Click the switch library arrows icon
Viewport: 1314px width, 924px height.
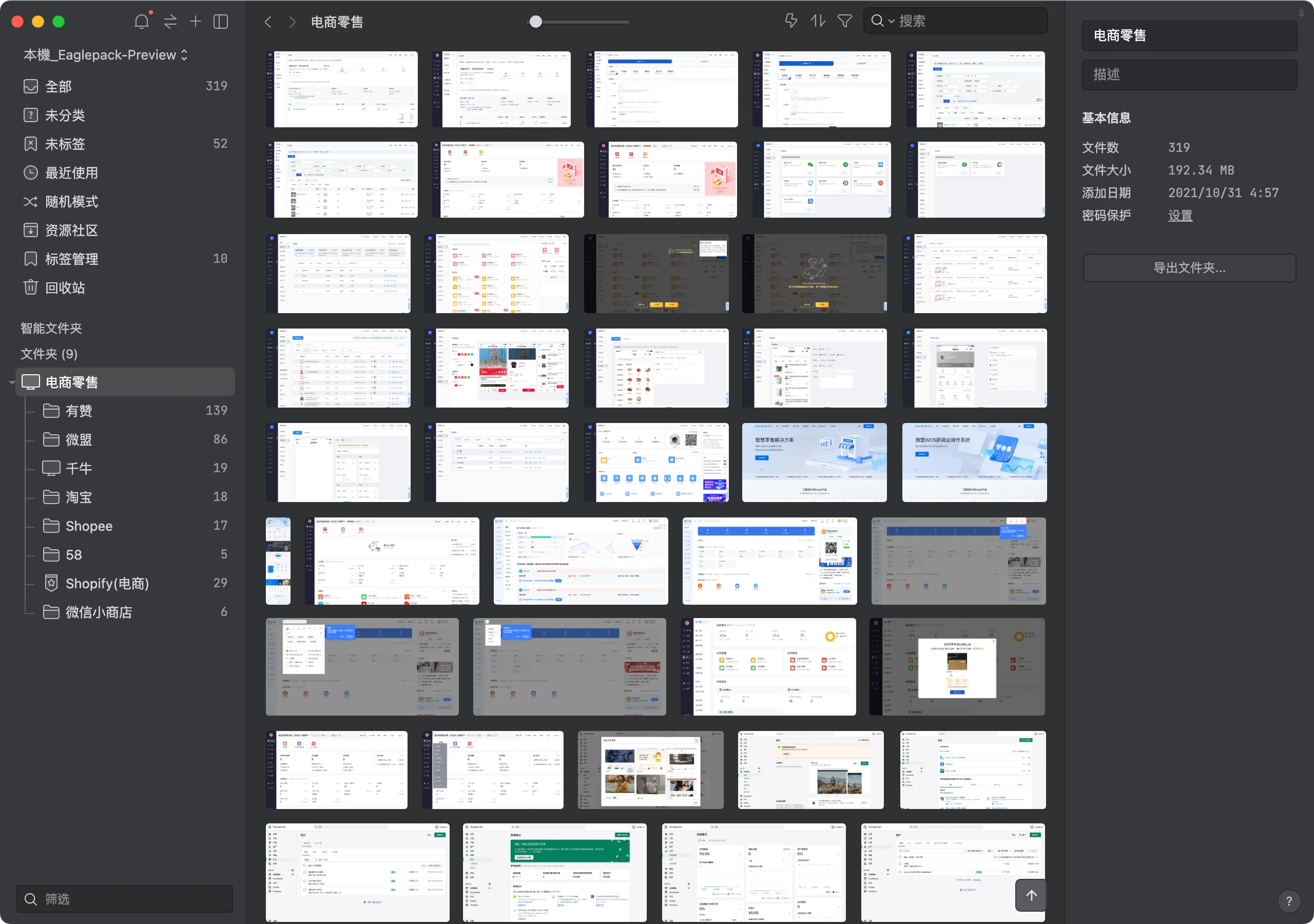coord(170,22)
